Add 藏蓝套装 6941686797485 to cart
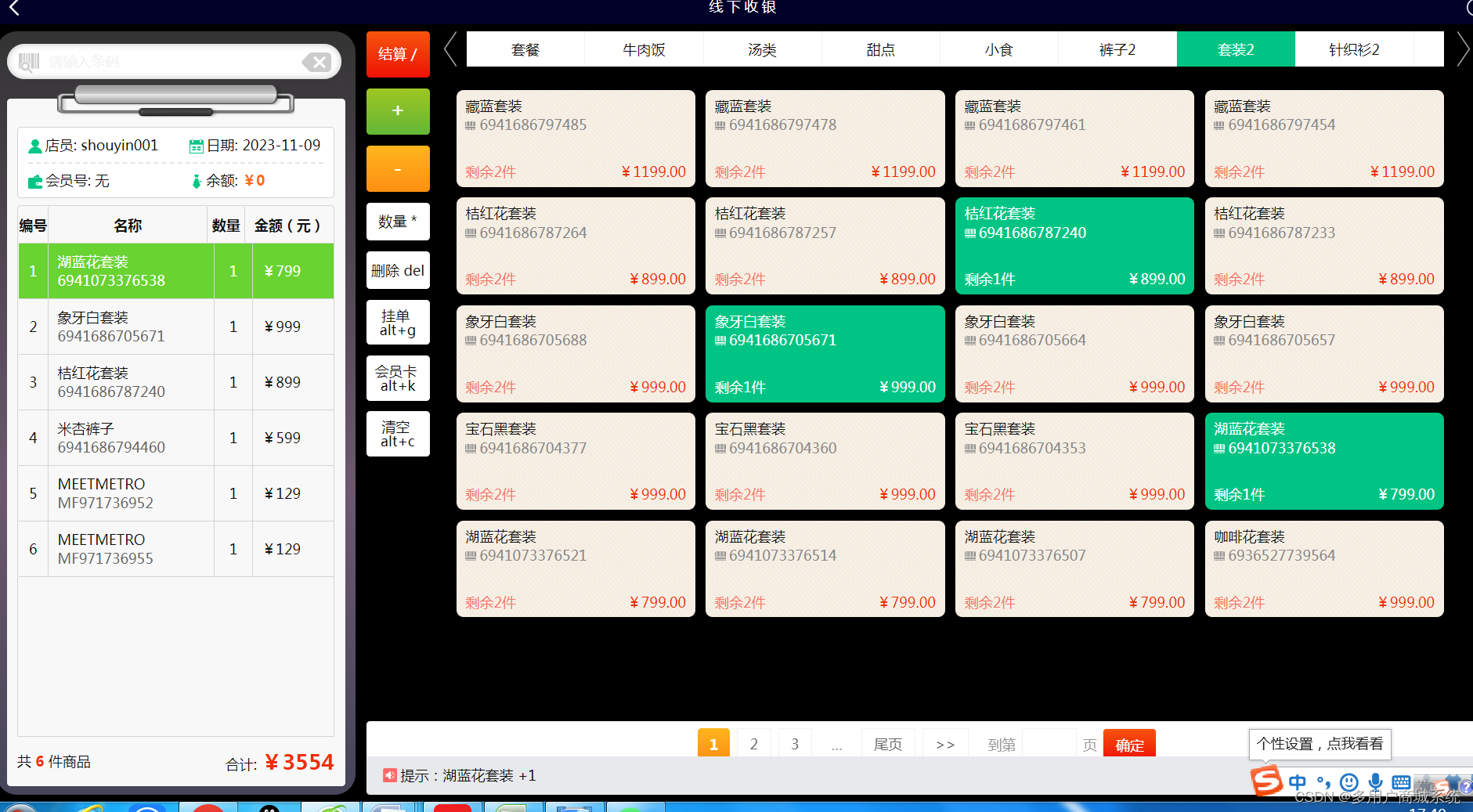This screenshot has width=1473, height=812. (x=576, y=139)
